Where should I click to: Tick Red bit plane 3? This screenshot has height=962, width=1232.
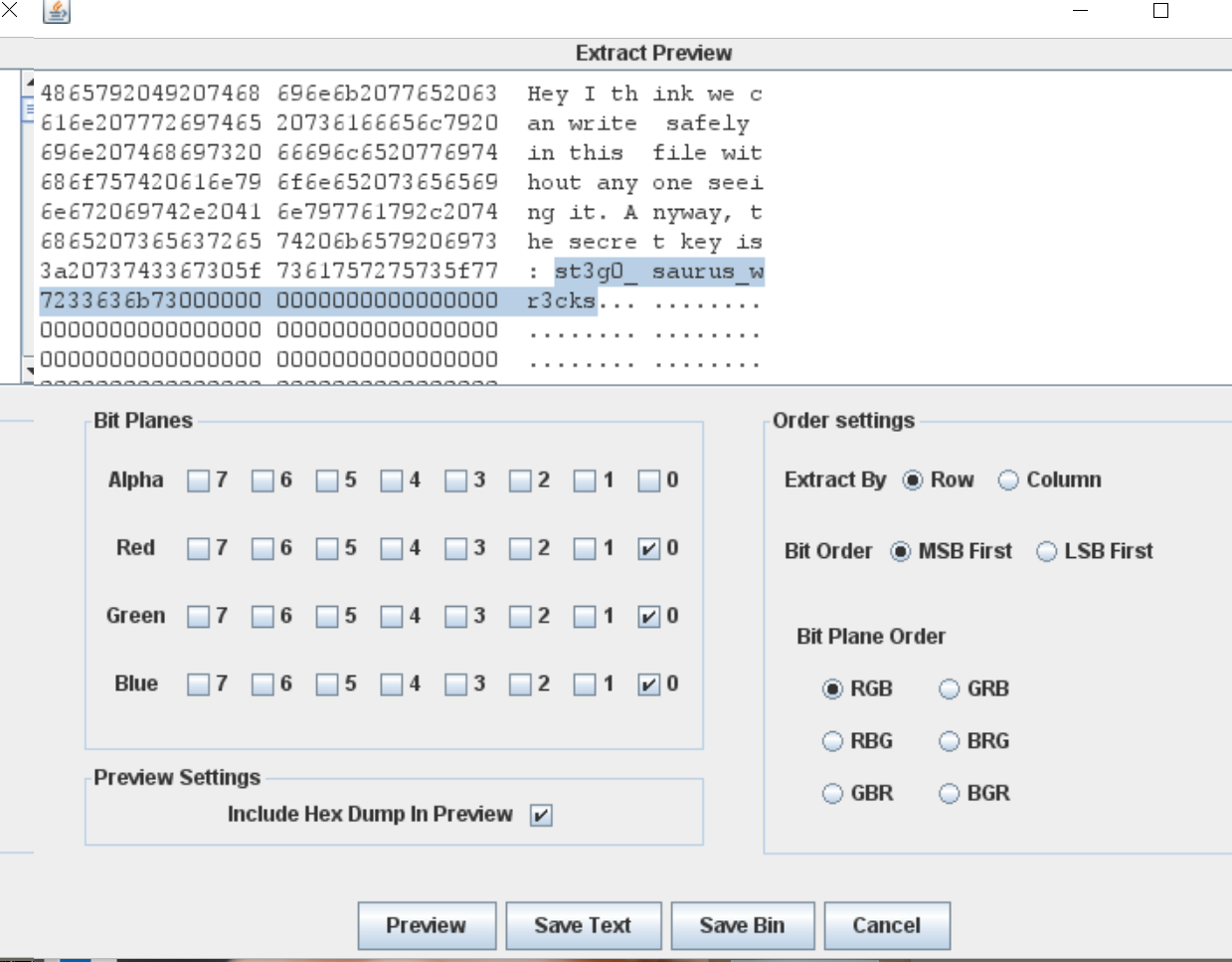(456, 549)
